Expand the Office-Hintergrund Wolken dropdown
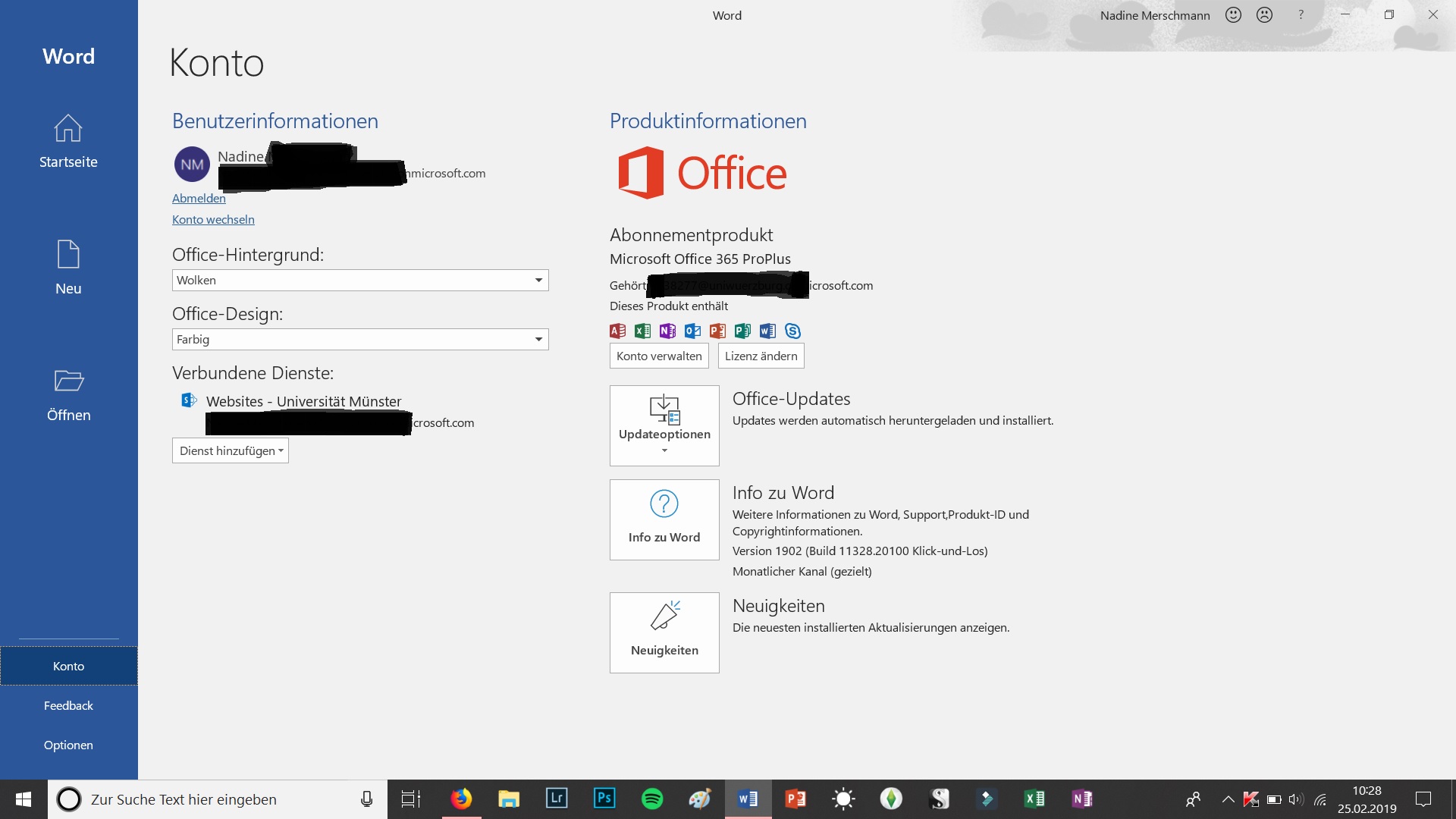Viewport: 1456px width, 819px height. click(x=538, y=281)
